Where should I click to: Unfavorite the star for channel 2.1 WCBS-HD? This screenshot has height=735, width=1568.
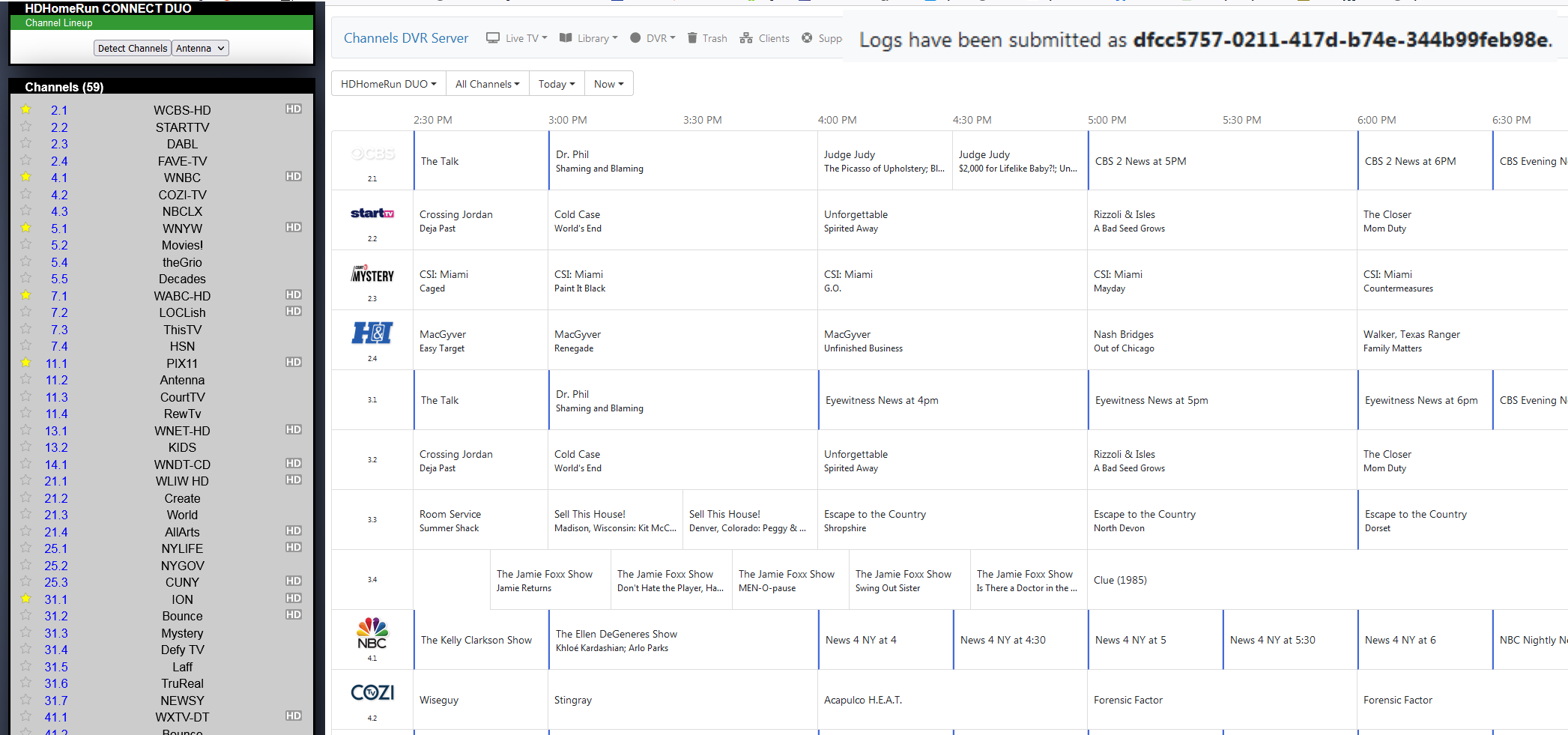tap(26, 109)
